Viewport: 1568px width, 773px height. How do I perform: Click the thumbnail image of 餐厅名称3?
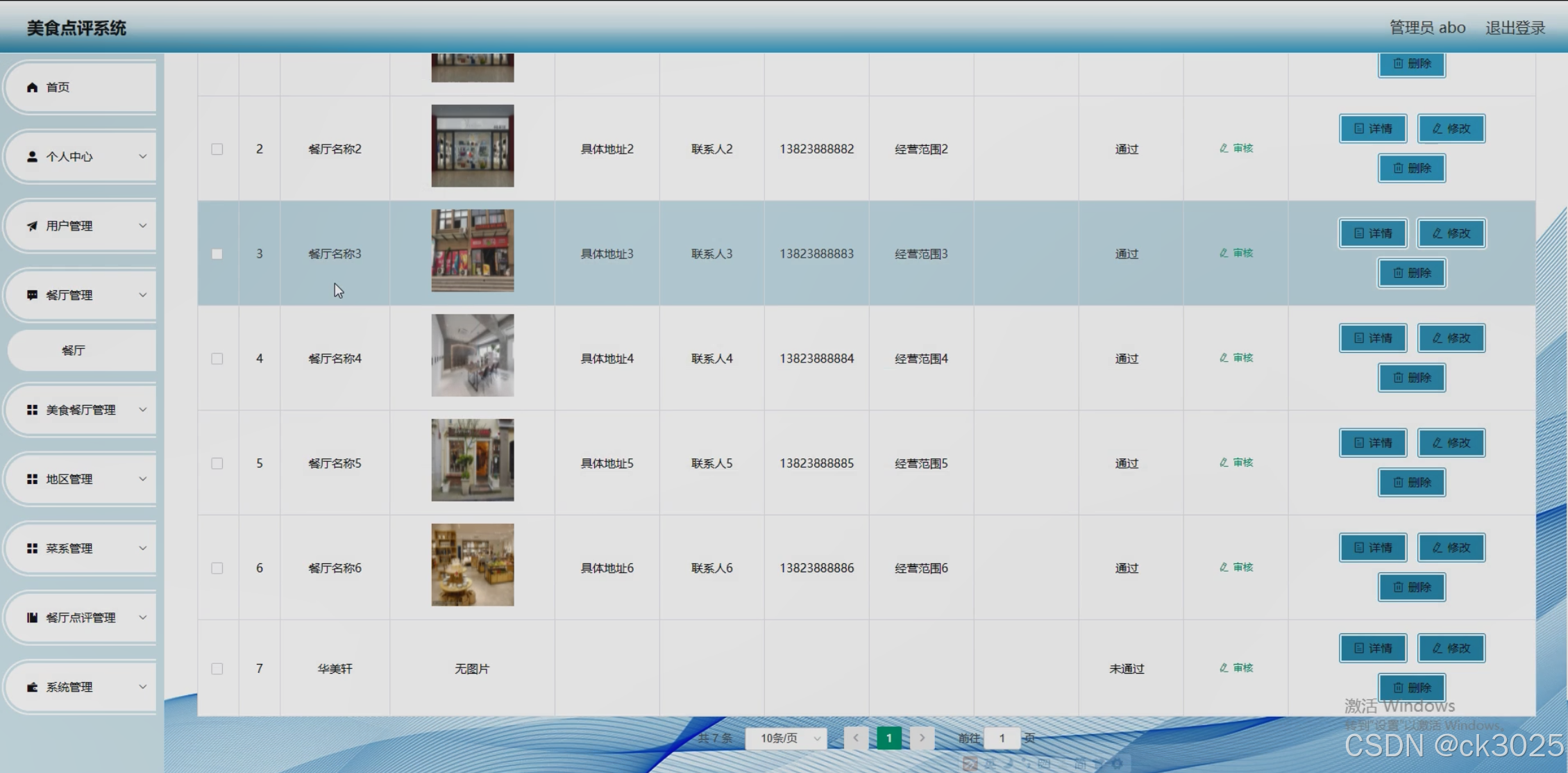[473, 251]
